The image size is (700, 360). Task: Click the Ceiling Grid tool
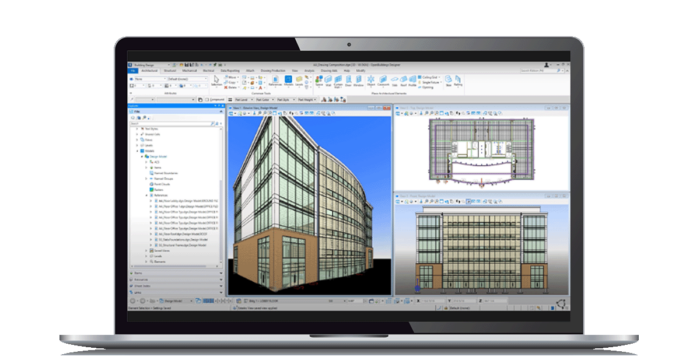[x=429, y=77]
